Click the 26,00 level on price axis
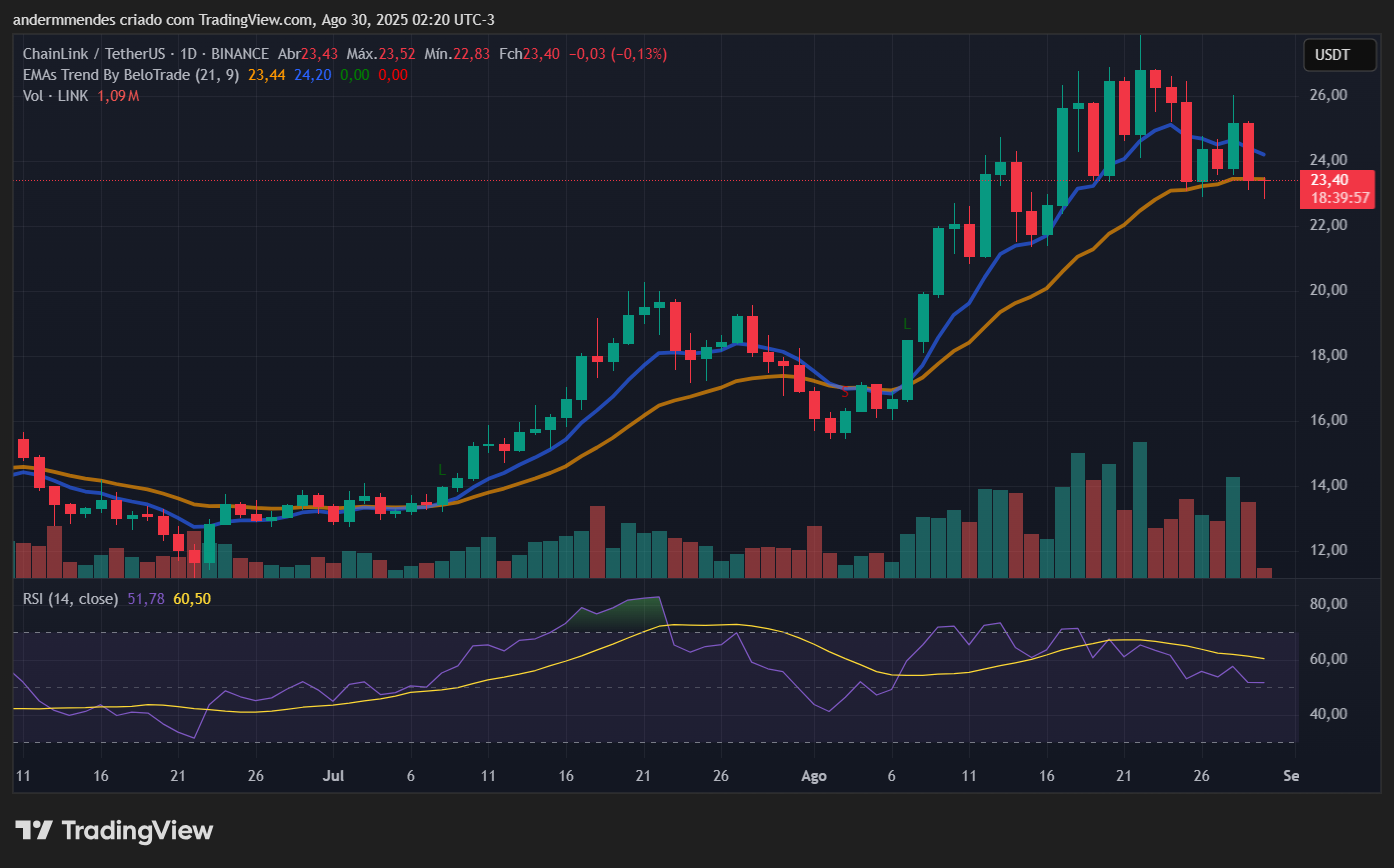Image resolution: width=1394 pixels, height=868 pixels. coord(1330,95)
